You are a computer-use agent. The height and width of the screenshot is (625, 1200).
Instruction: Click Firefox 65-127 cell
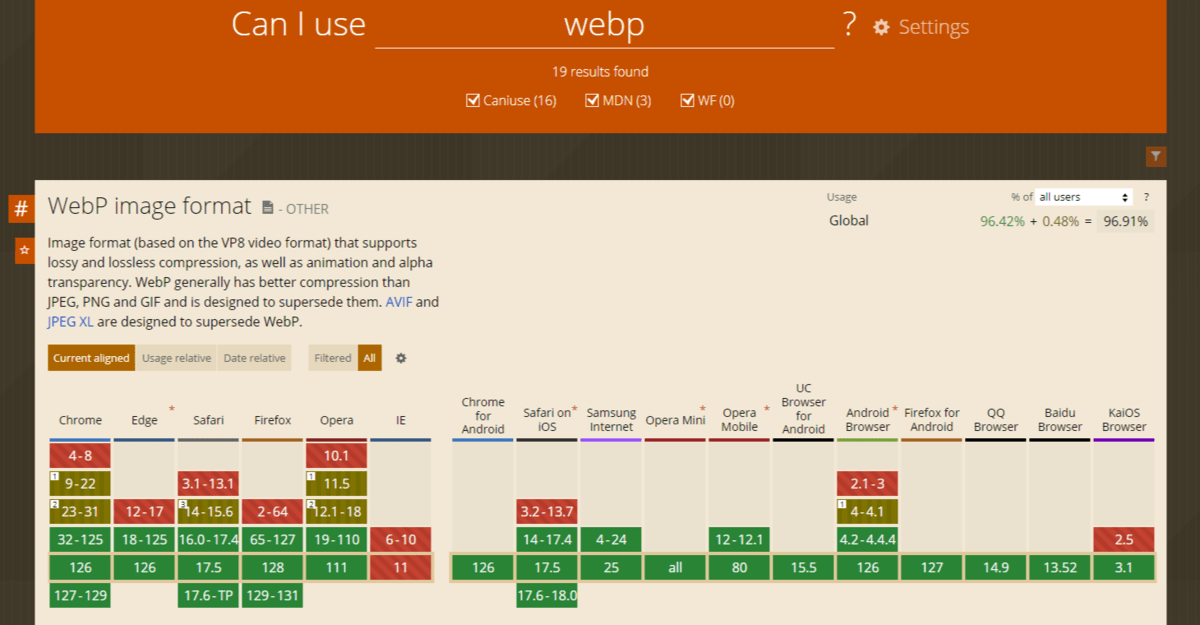tap(273, 540)
